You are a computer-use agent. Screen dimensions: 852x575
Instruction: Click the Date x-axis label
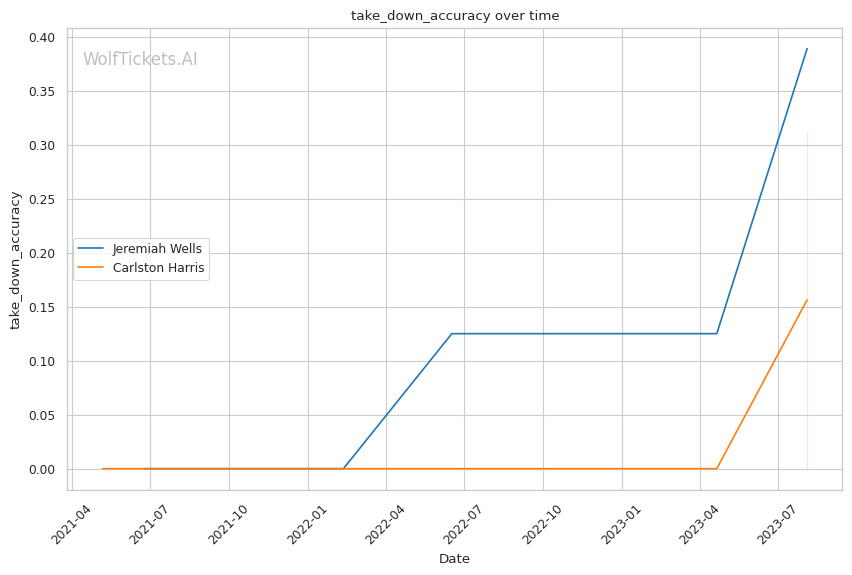(x=454, y=558)
